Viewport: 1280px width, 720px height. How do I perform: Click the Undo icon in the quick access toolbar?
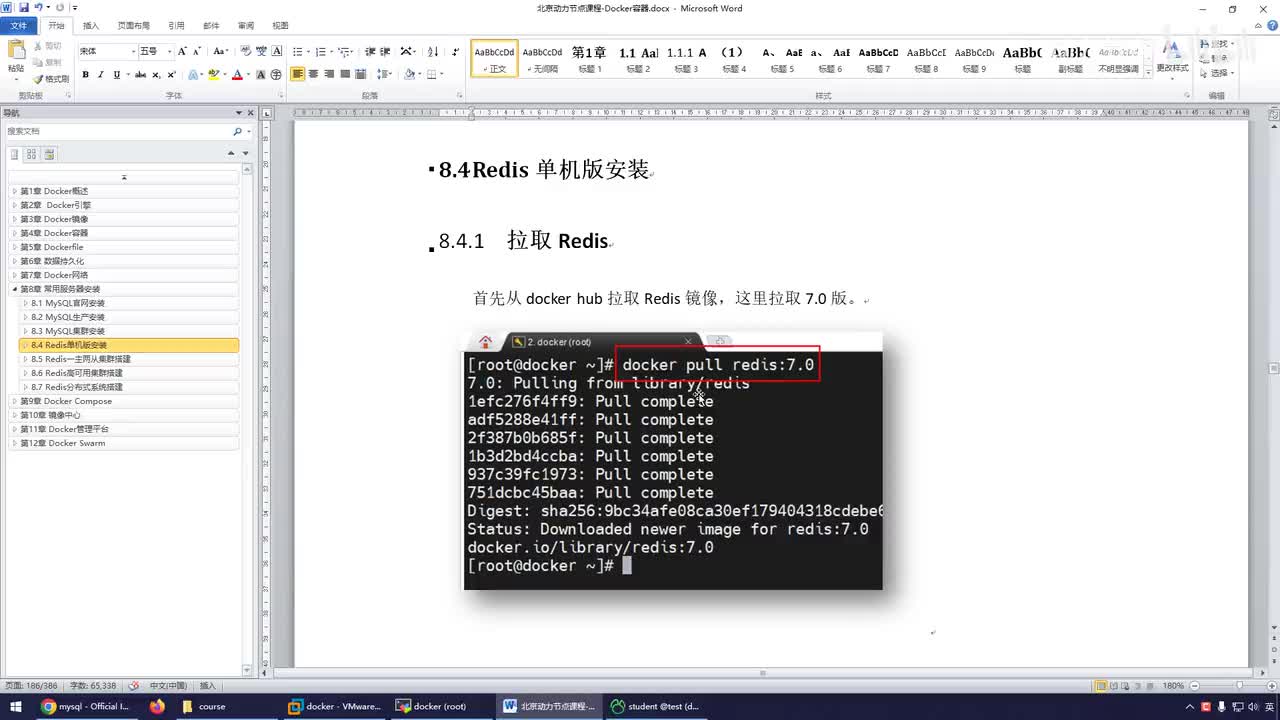[38, 8]
